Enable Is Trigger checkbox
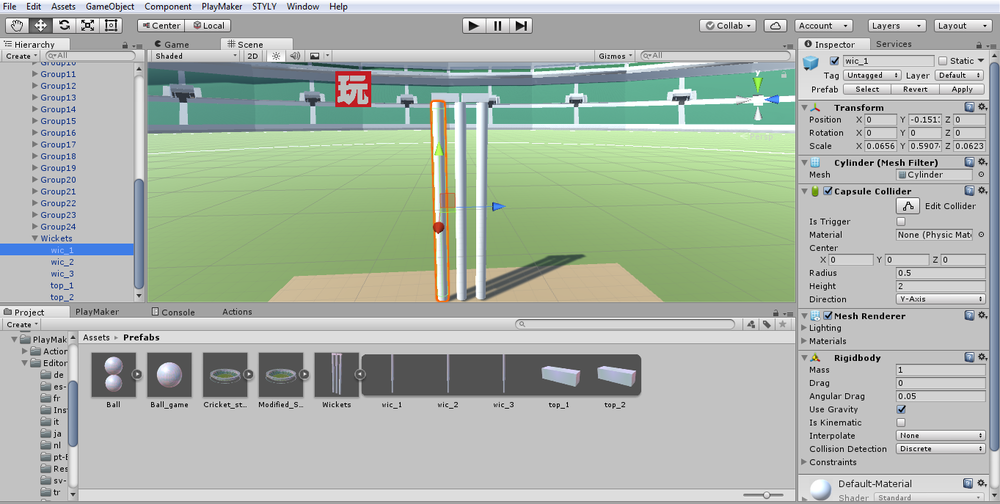Viewport: 1000px width, 504px height. point(901,221)
